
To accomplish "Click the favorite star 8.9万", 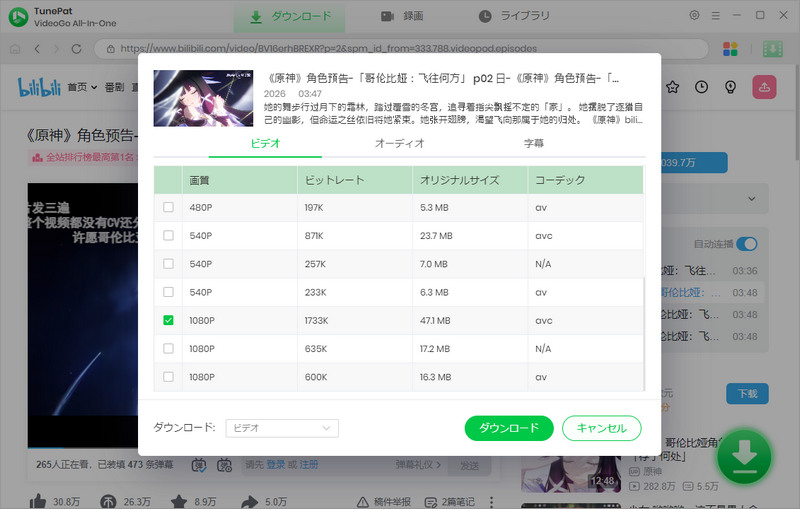I will pyautogui.click(x=179, y=502).
